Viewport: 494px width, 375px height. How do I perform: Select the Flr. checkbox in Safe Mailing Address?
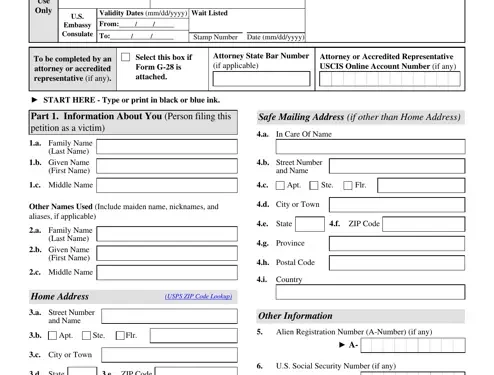(x=348, y=185)
